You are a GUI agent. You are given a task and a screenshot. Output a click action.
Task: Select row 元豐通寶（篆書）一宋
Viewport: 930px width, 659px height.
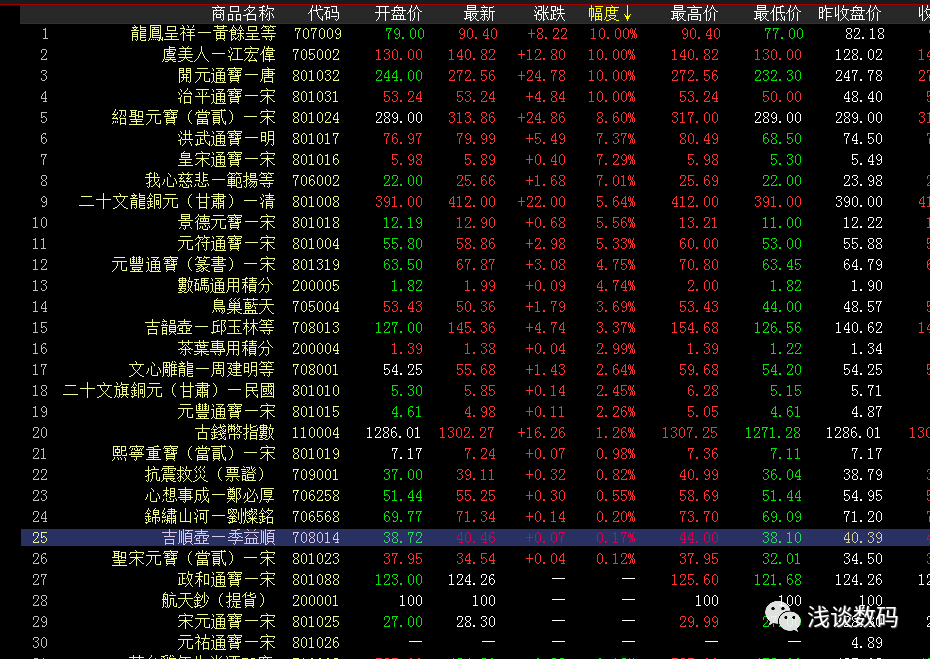click(x=474, y=265)
